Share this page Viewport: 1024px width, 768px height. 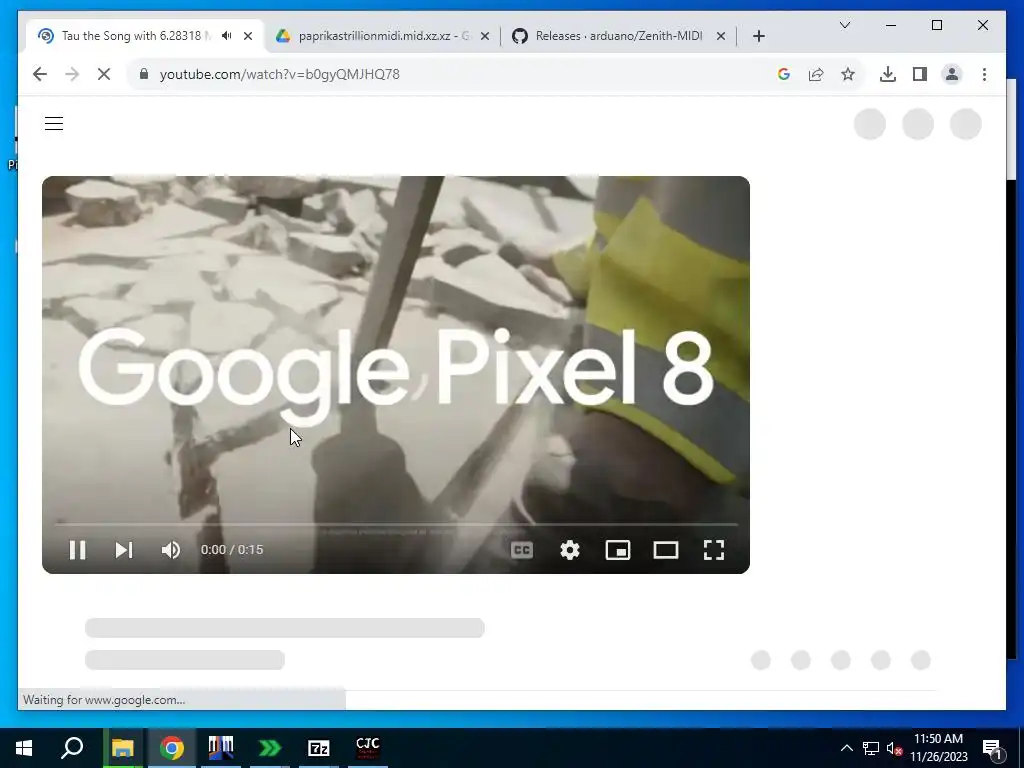[816, 74]
